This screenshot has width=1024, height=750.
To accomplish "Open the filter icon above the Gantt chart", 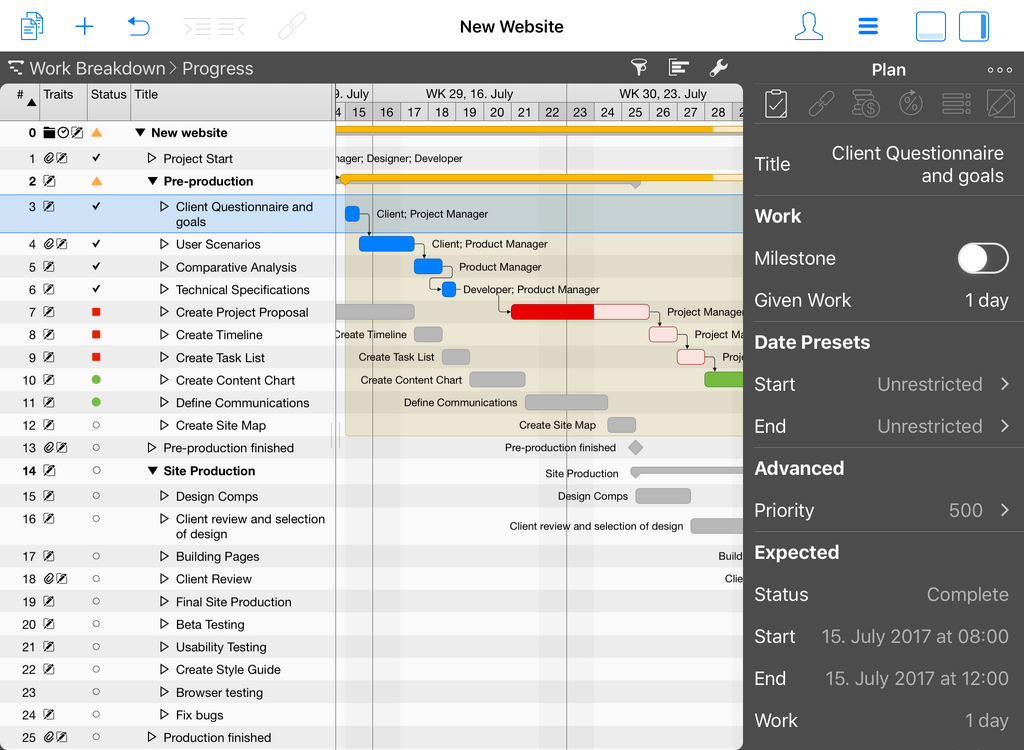I will coord(639,66).
